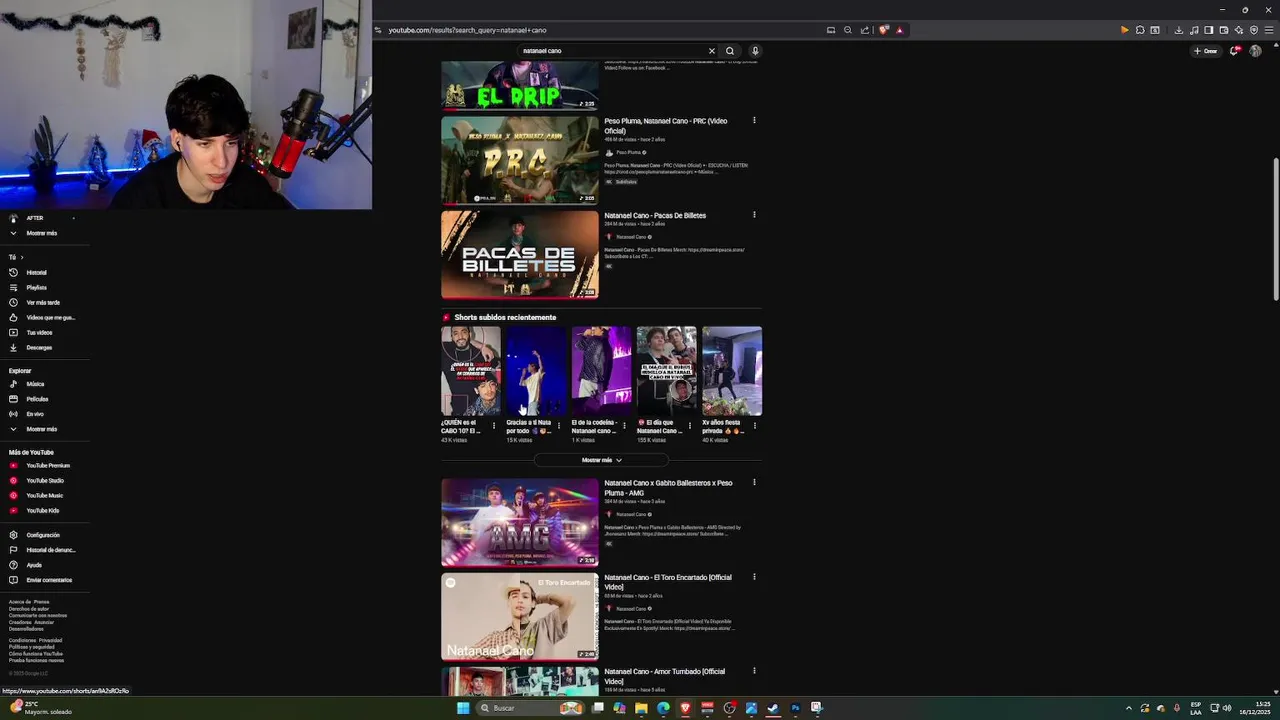The height and width of the screenshot is (720, 1280).
Task: Click the browser share icon
Action: 865,30
